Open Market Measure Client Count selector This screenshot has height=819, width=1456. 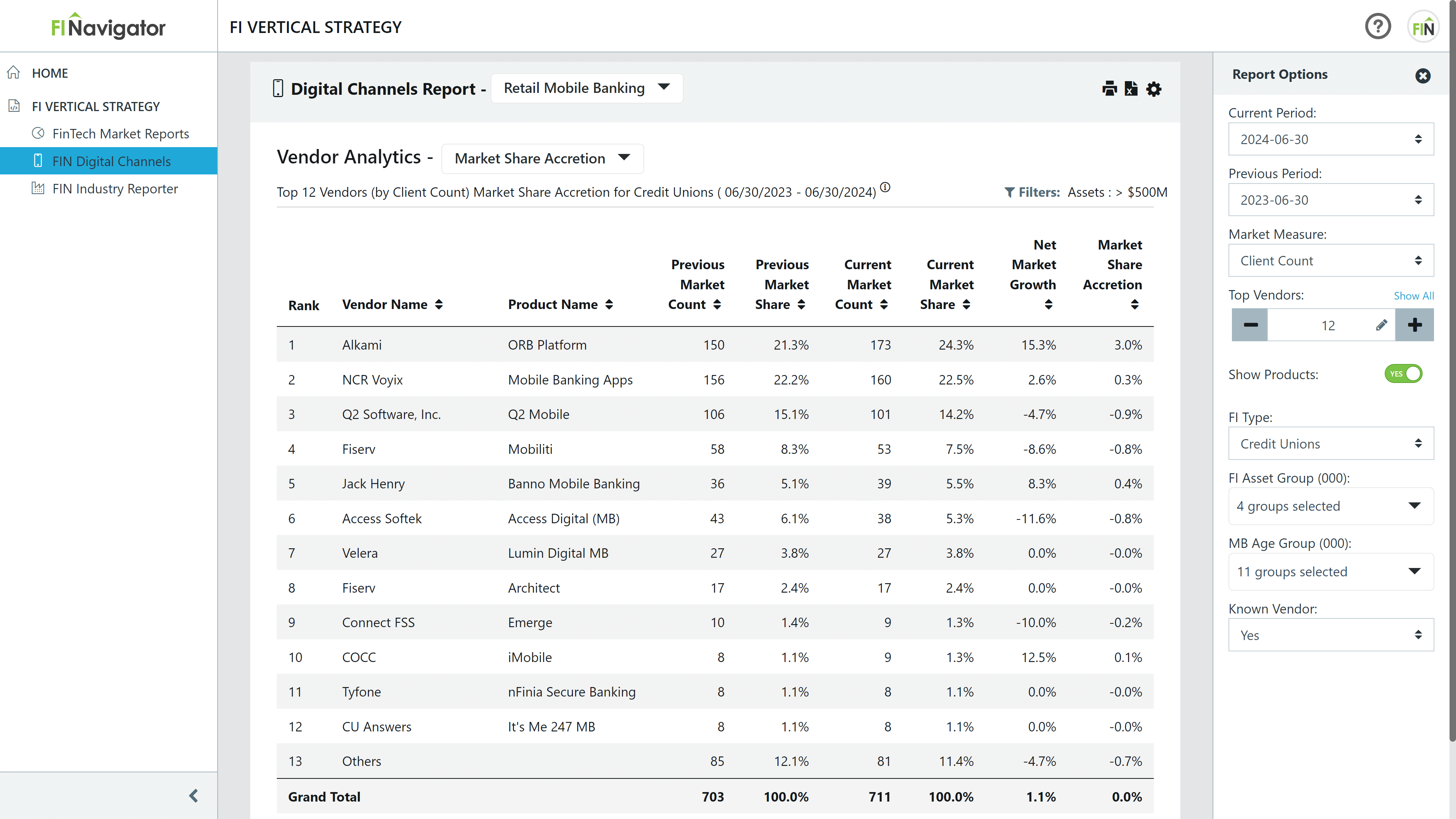[1331, 260]
